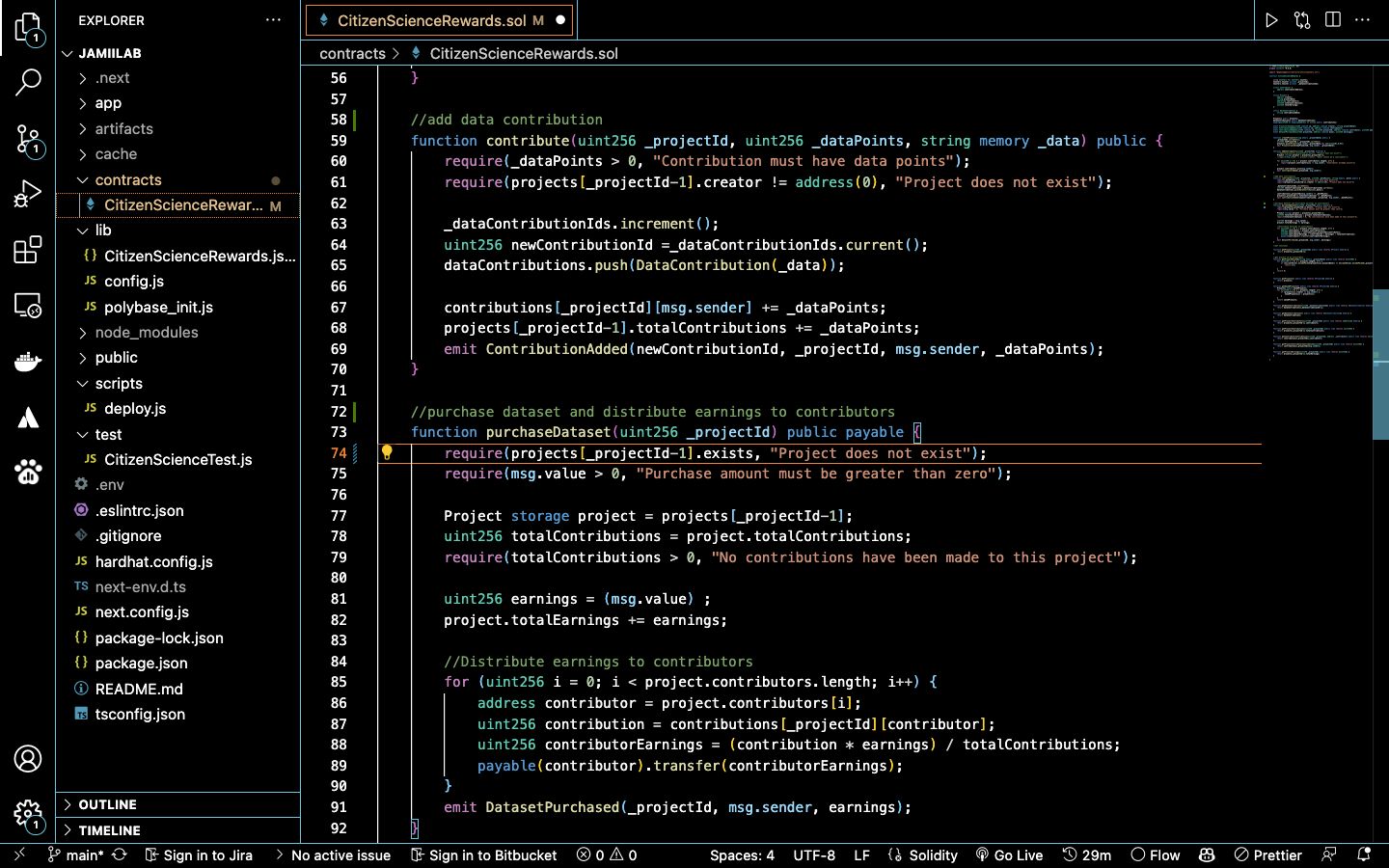Show errors and warnings count in status bar
1389x868 pixels.
click(x=607, y=854)
